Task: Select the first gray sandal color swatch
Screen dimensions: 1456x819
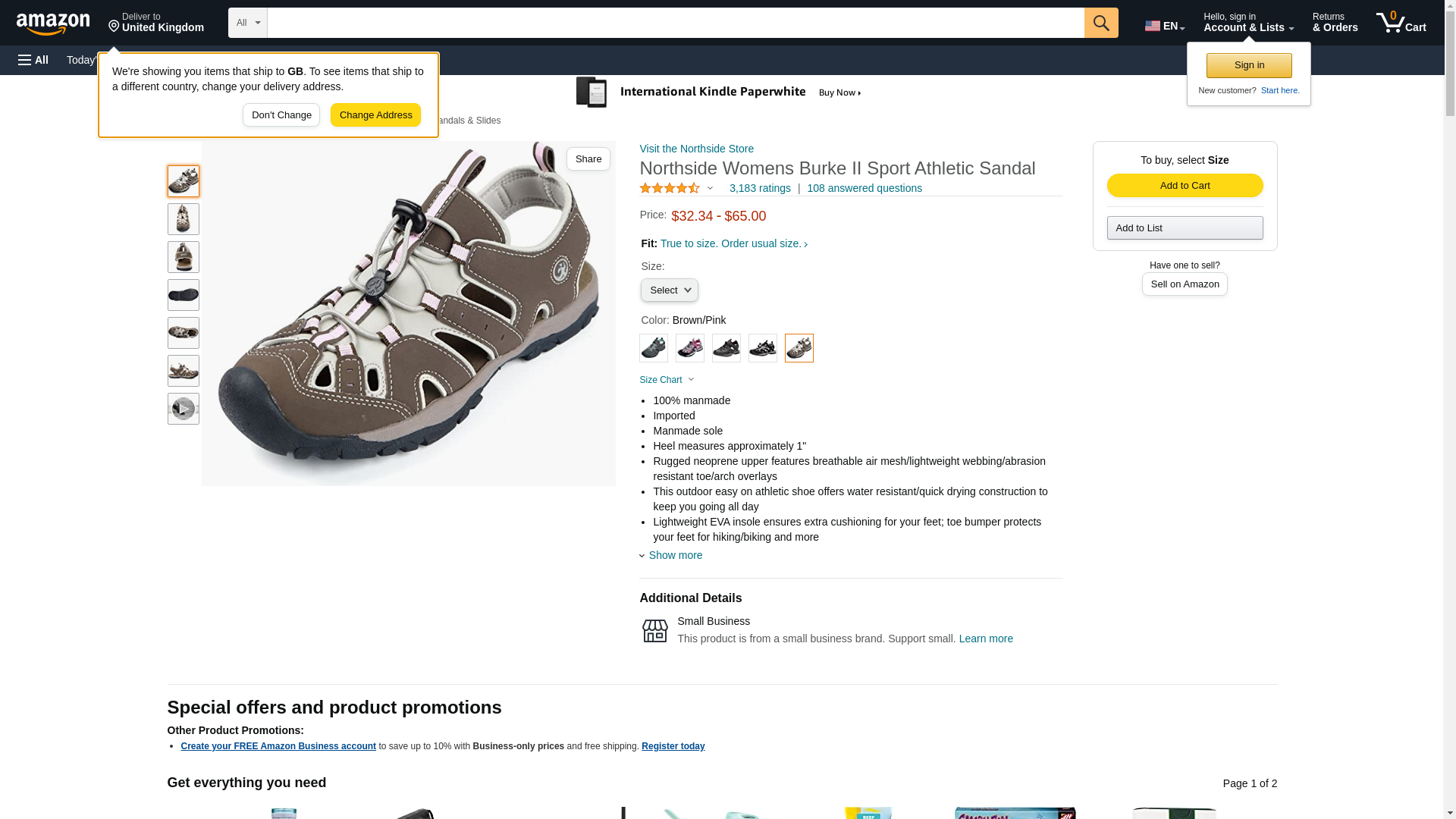Action: [x=653, y=348]
